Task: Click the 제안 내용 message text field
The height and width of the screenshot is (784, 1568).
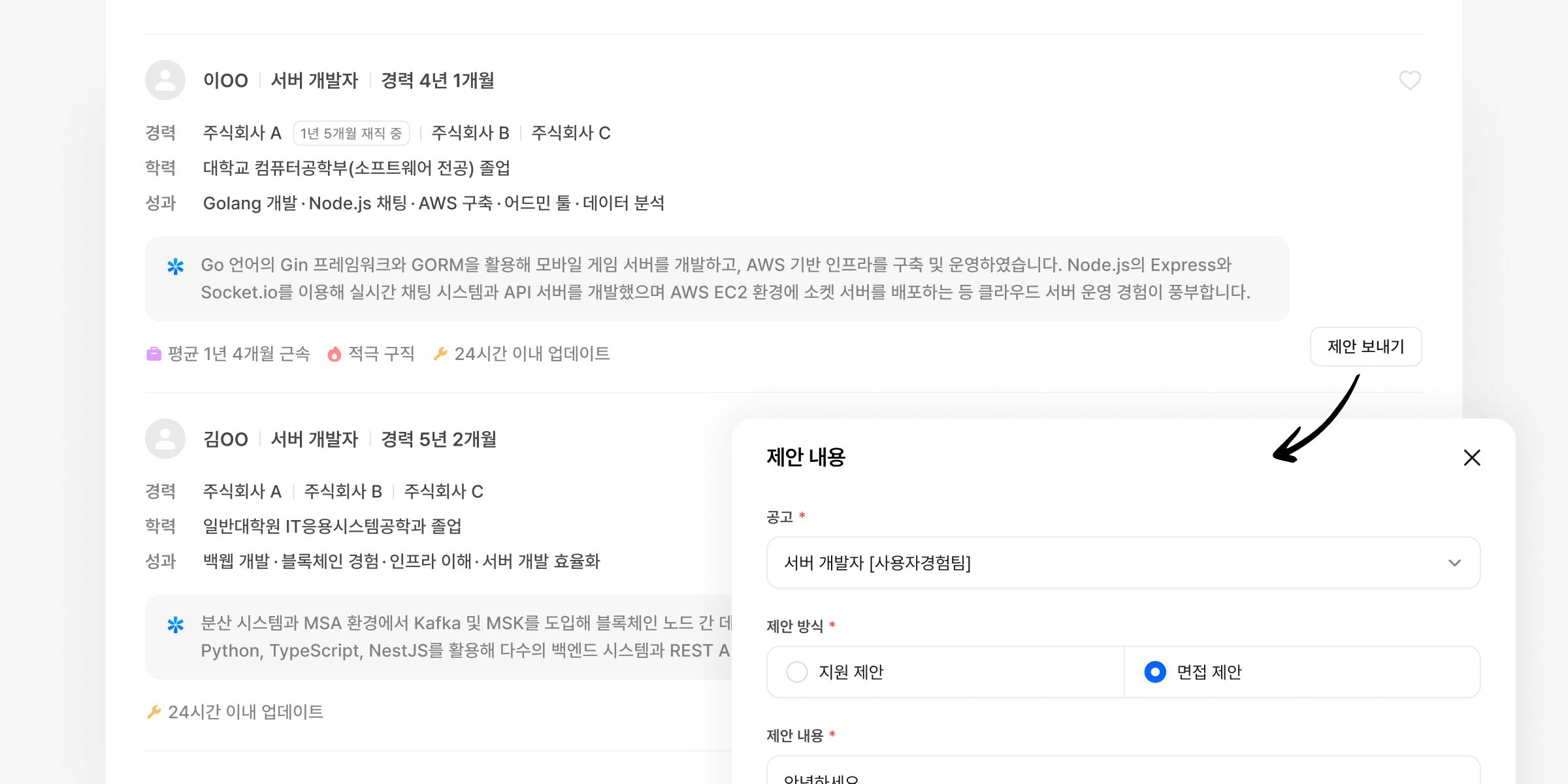Action: click(x=1122, y=773)
